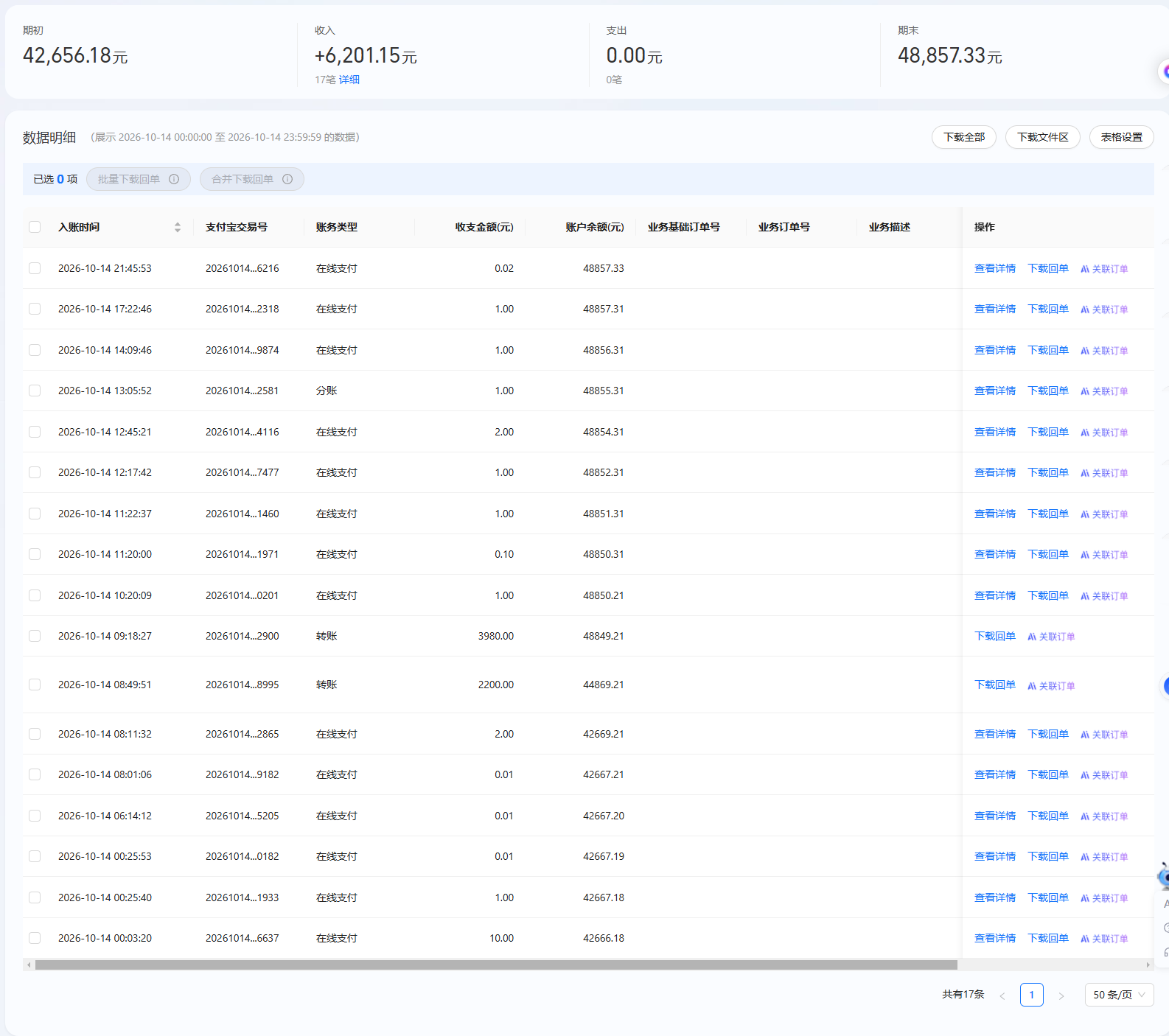This screenshot has width=1169, height=1036.
Task: Click transaction number 20261014...4116
Action: coord(242,432)
